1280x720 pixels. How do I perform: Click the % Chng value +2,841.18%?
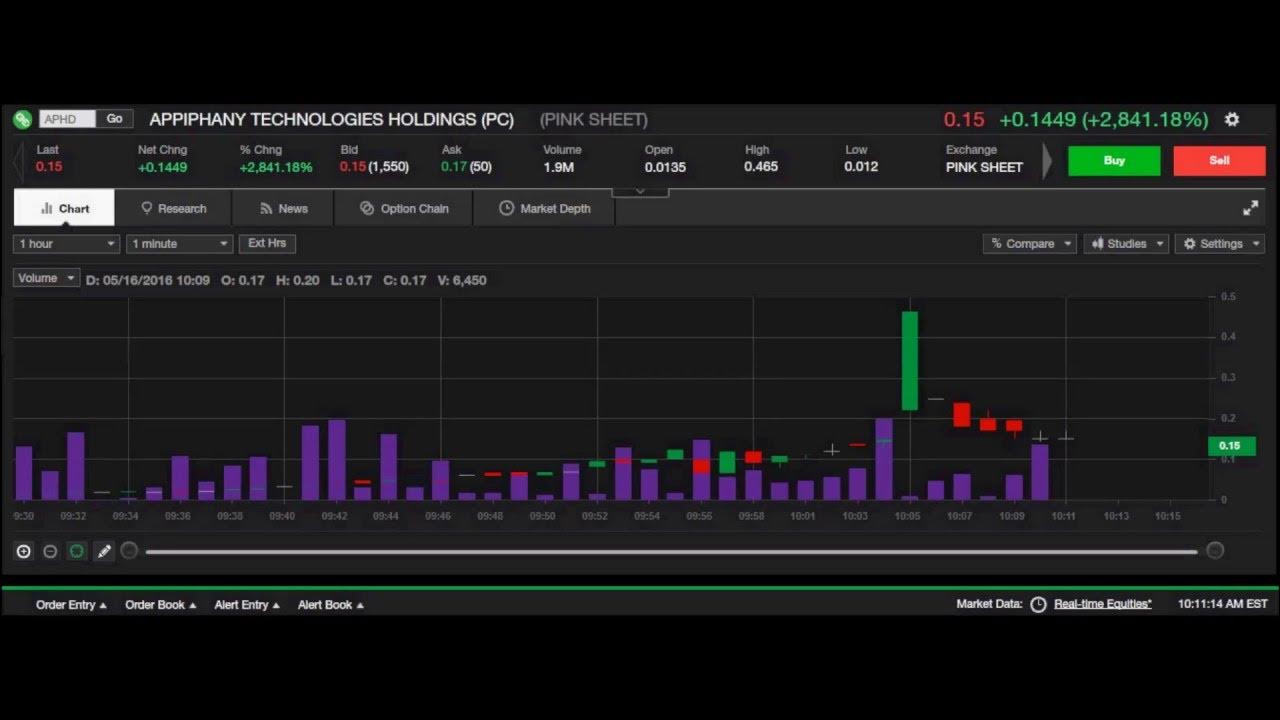(x=276, y=167)
